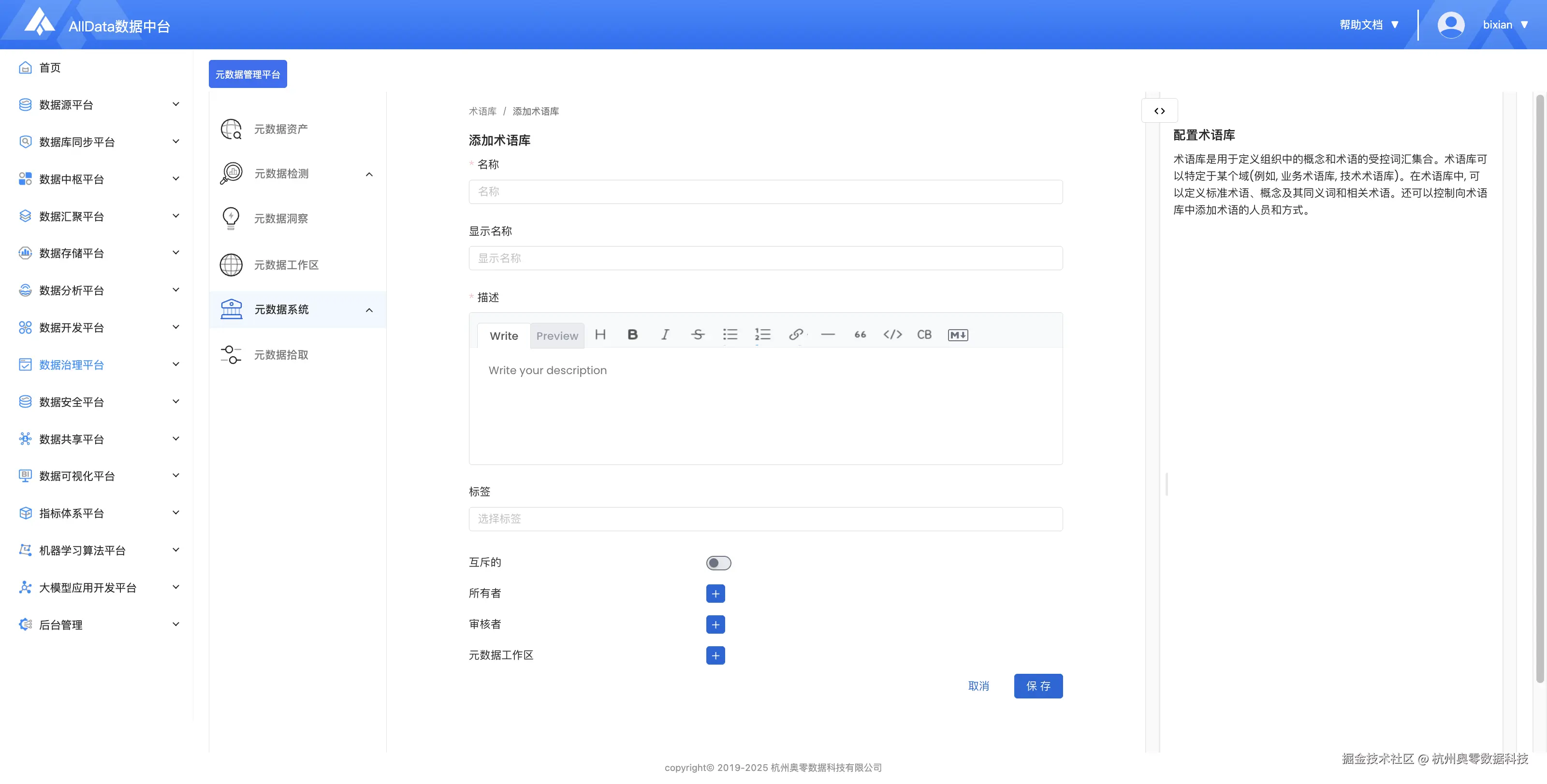Switch to the Preview tab
The height and width of the screenshot is (784, 1547).
pos(557,335)
